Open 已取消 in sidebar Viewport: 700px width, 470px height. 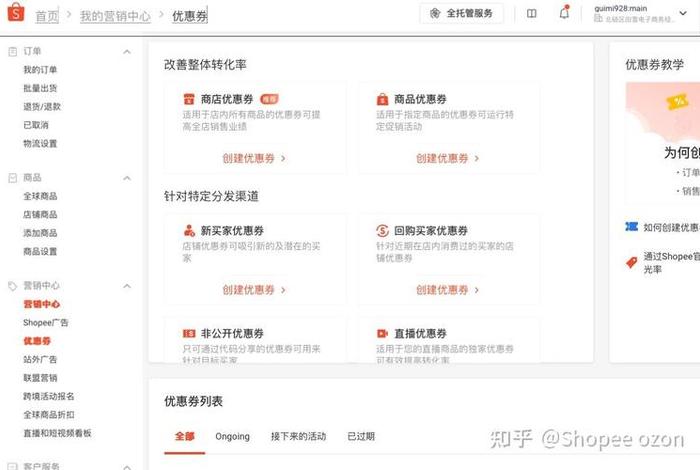[x=36, y=125]
